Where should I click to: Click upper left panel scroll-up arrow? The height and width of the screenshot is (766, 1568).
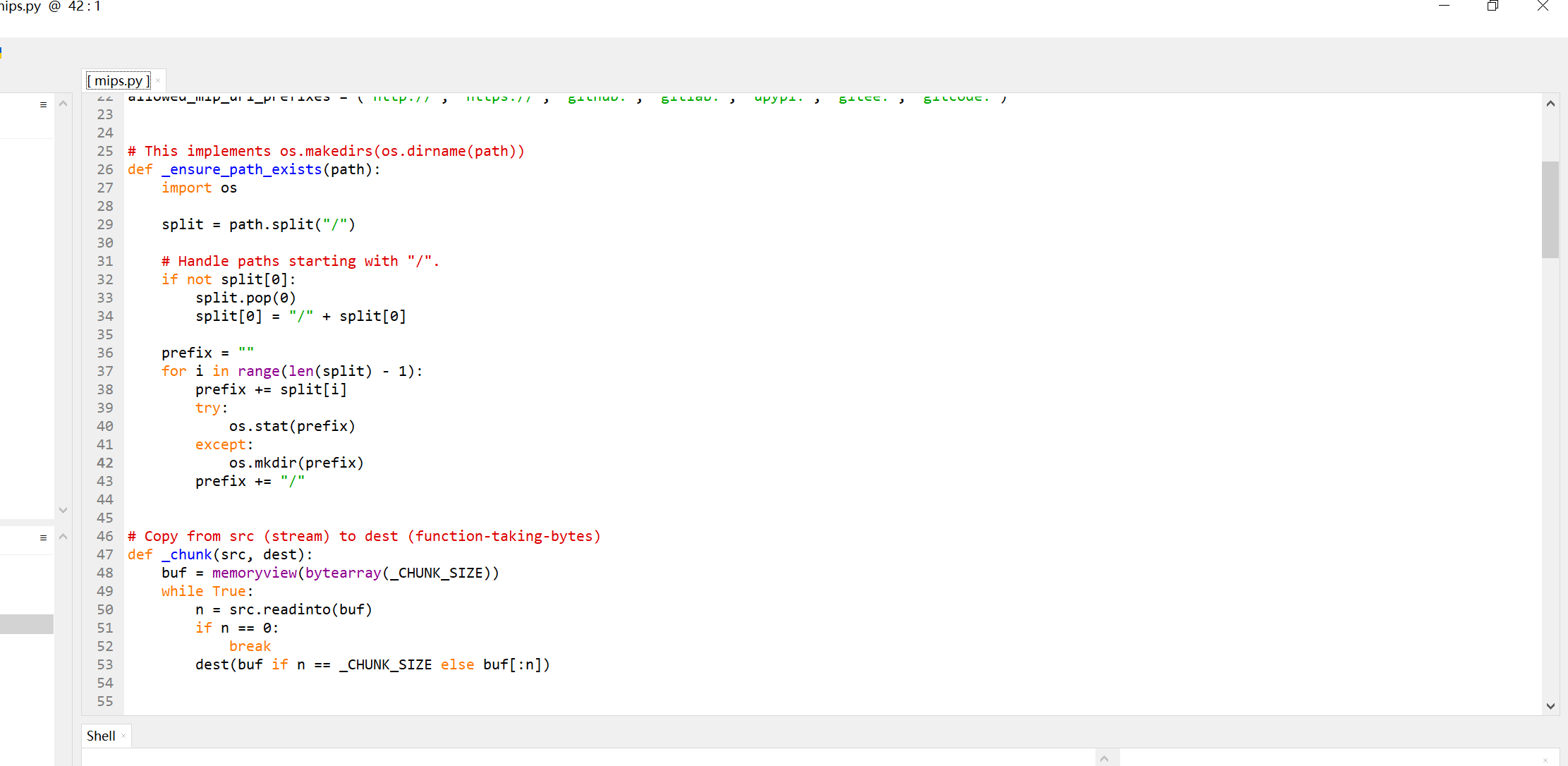(63, 104)
